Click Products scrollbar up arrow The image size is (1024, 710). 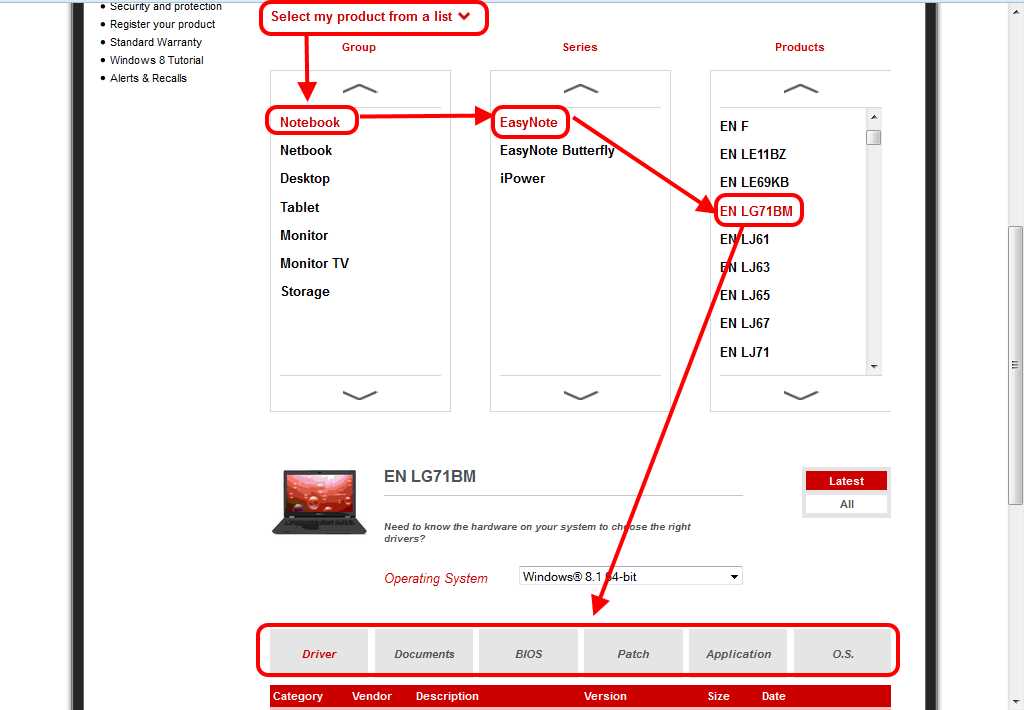874,116
